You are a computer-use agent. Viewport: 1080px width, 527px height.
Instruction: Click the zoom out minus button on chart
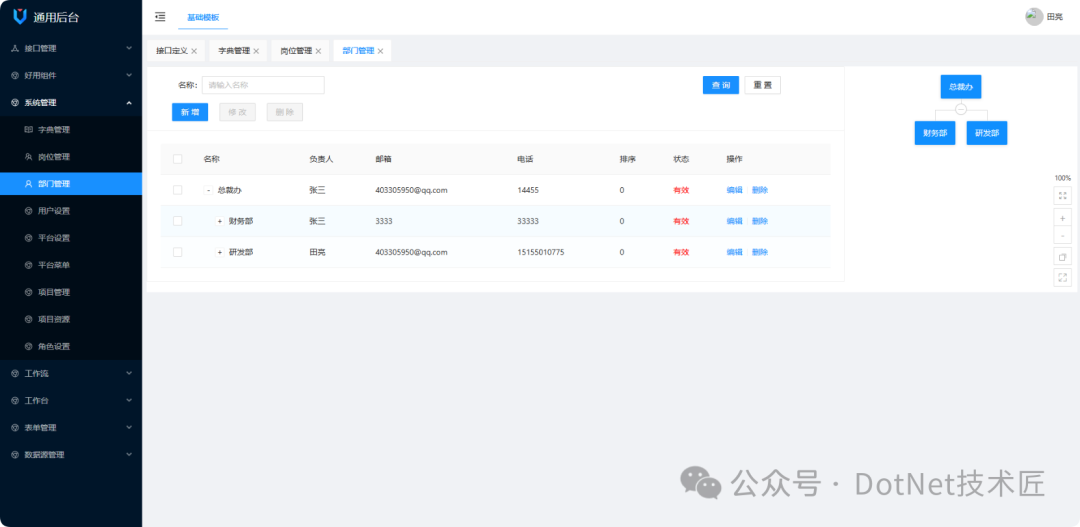(1062, 236)
